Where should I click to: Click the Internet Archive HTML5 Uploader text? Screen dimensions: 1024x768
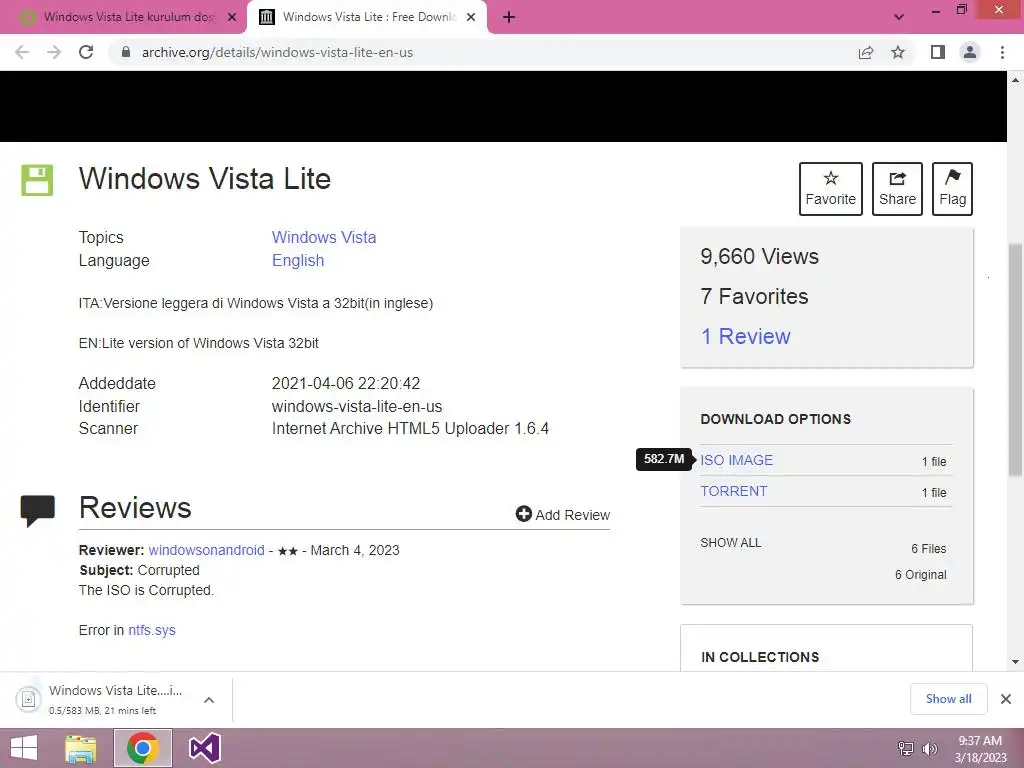coord(410,428)
